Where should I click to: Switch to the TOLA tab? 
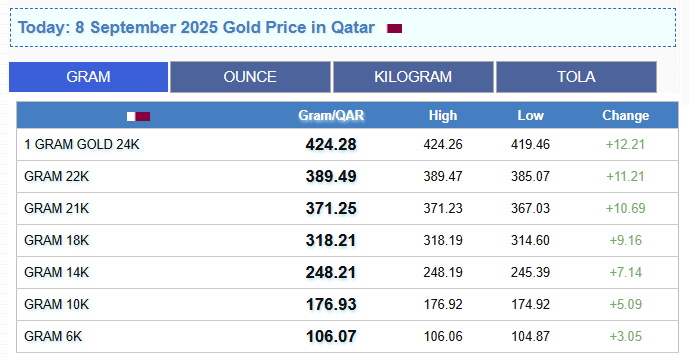coord(576,77)
